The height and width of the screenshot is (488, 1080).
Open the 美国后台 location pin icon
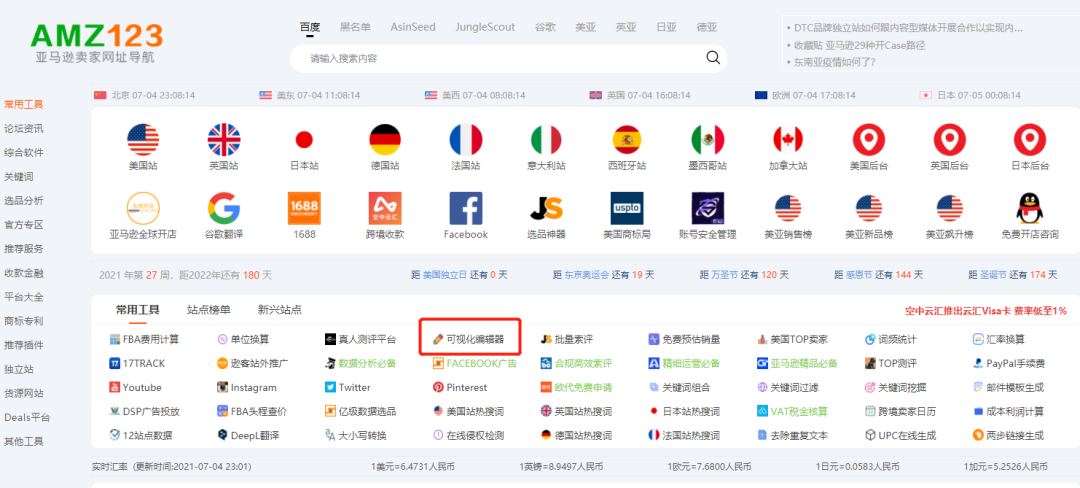tap(869, 140)
